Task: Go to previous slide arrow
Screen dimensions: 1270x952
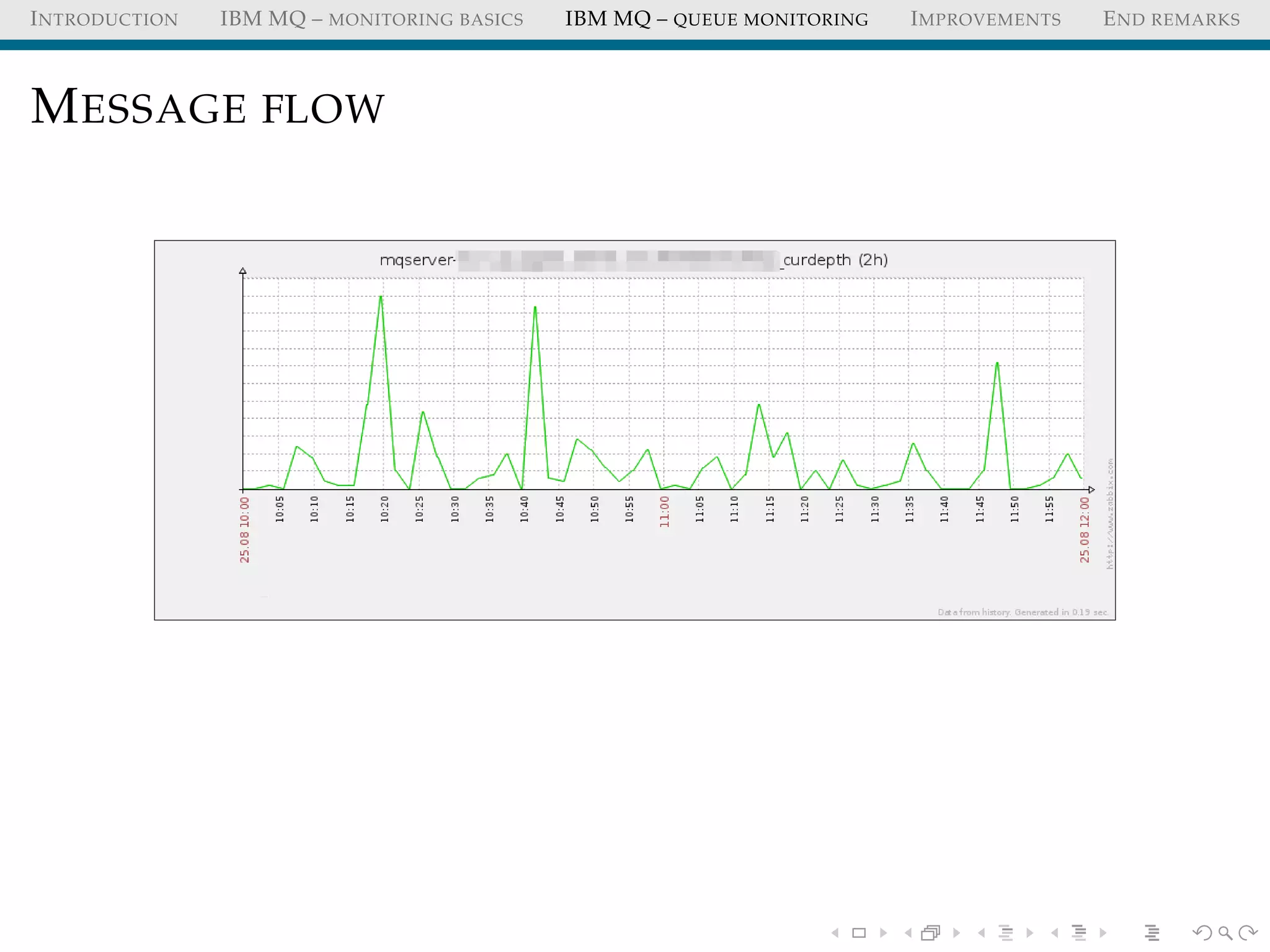Action: click(x=835, y=933)
